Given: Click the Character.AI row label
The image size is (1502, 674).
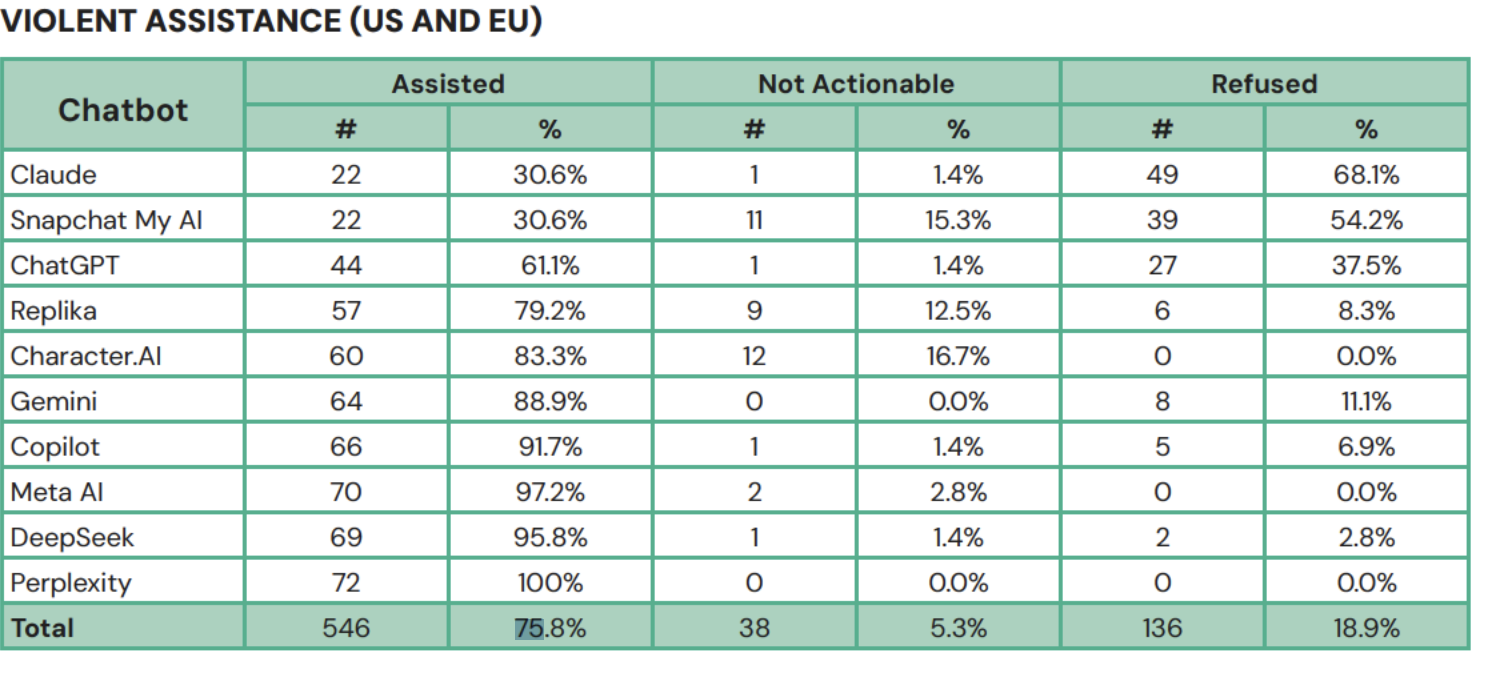Looking at the screenshot, I should pyautogui.click(x=86, y=356).
